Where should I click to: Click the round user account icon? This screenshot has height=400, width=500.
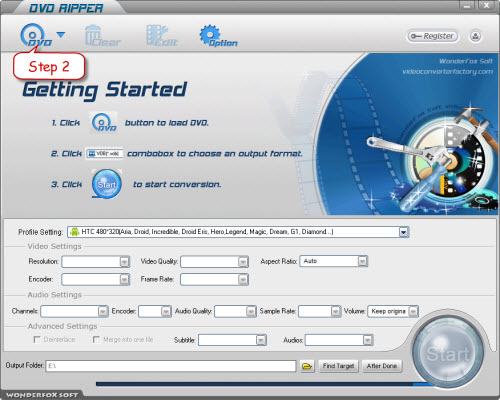tap(475, 36)
